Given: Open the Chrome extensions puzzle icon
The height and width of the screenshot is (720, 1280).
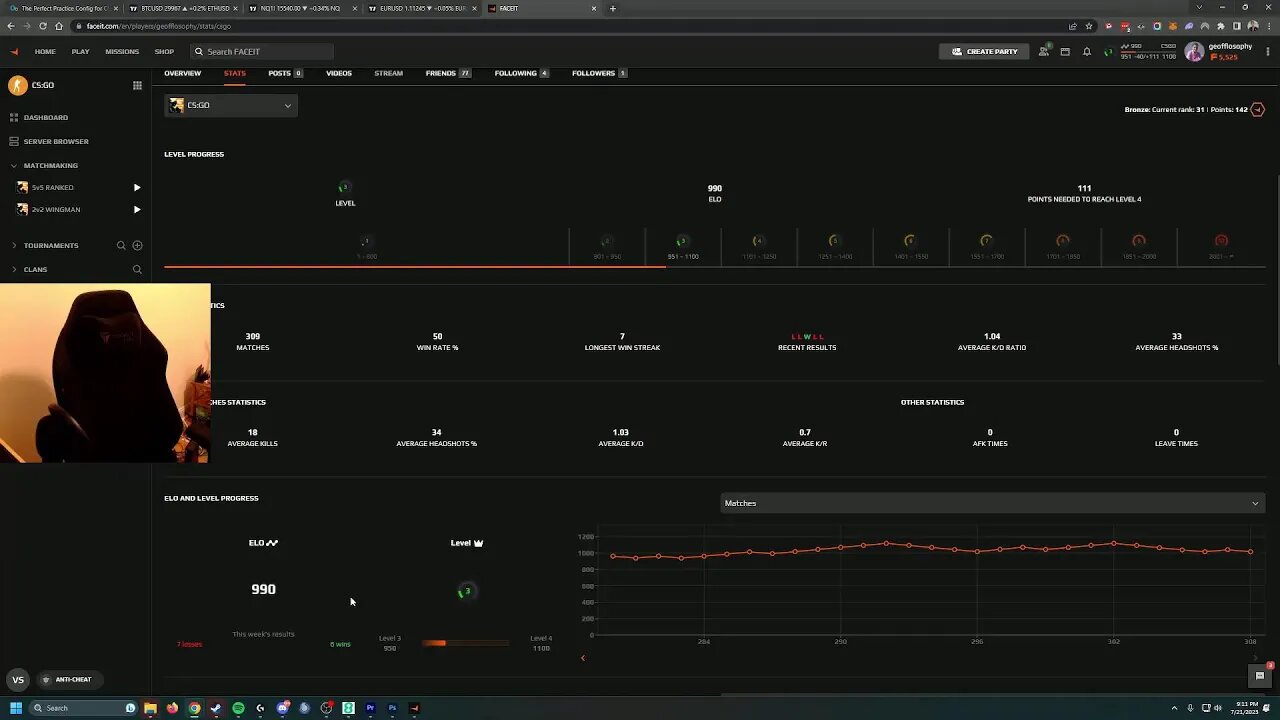Looking at the screenshot, I should click(x=1220, y=26).
